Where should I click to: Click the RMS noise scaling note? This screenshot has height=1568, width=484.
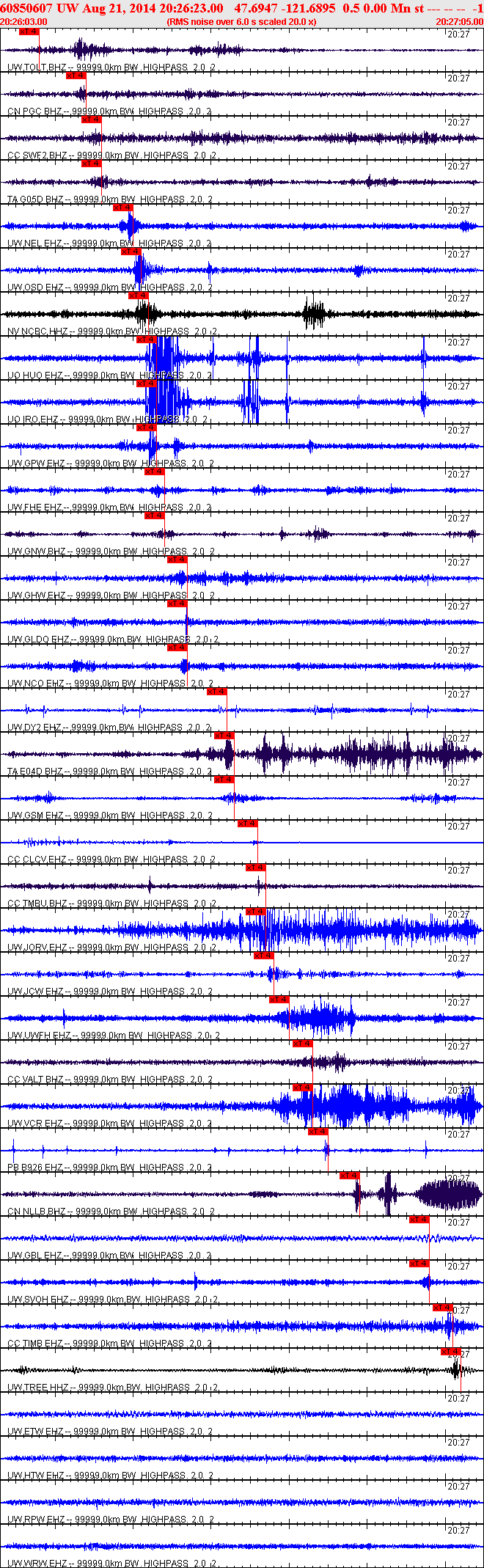click(x=242, y=22)
